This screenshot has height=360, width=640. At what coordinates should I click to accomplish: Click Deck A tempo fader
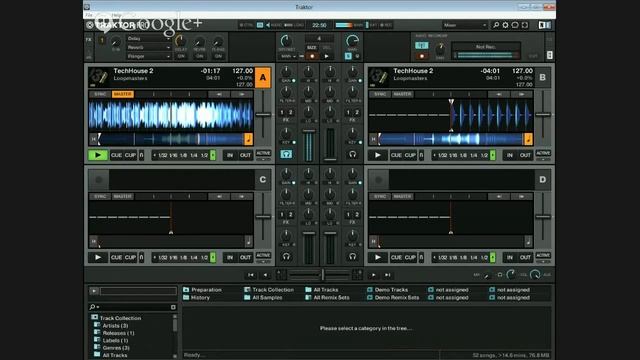pyautogui.click(x=263, y=115)
